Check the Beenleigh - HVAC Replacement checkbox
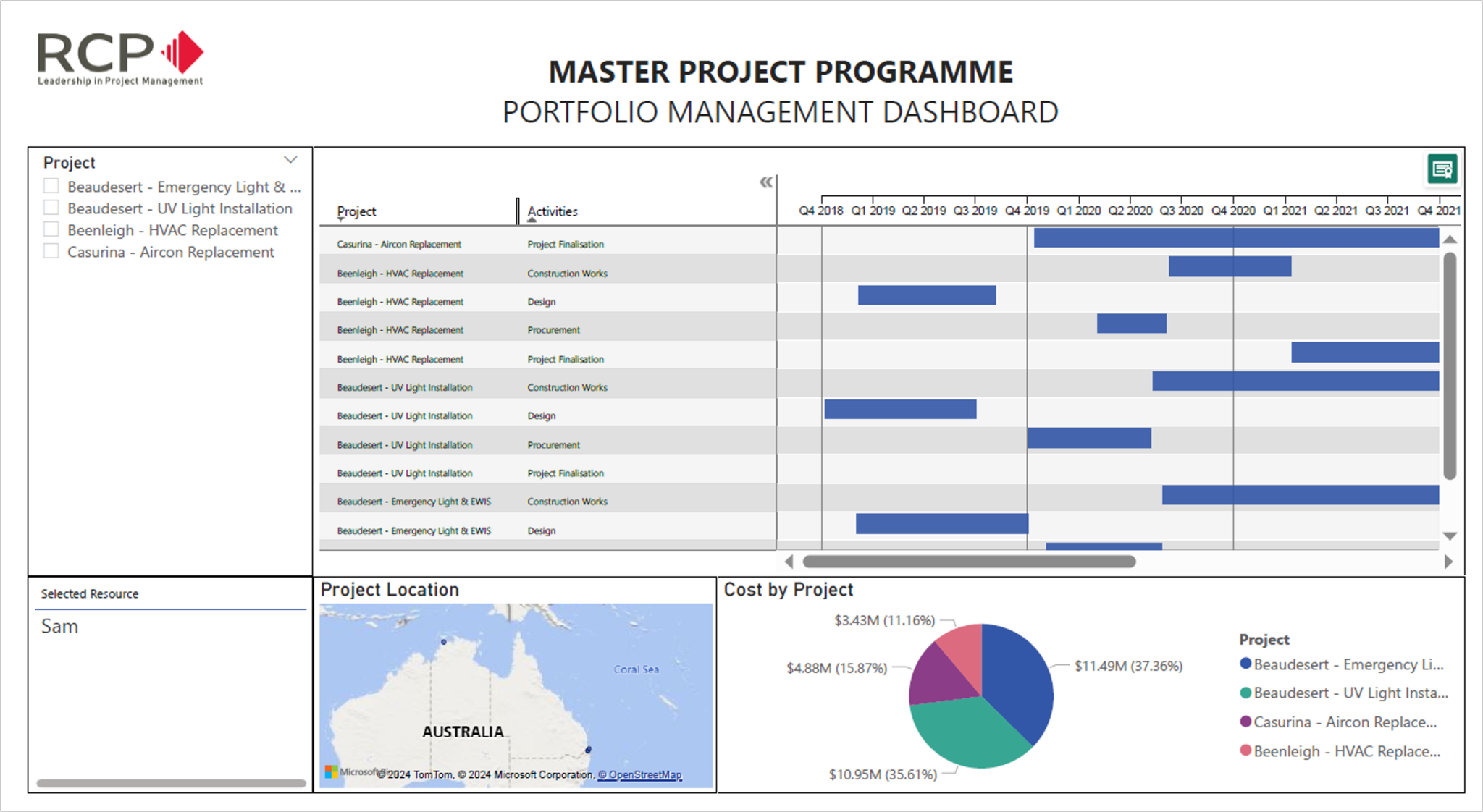This screenshot has height=812, width=1483. 51,229
